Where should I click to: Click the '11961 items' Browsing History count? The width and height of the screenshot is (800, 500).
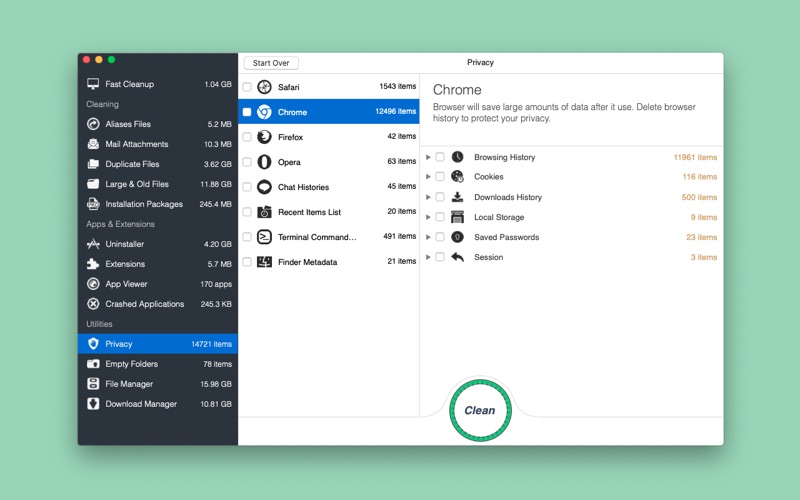(695, 157)
